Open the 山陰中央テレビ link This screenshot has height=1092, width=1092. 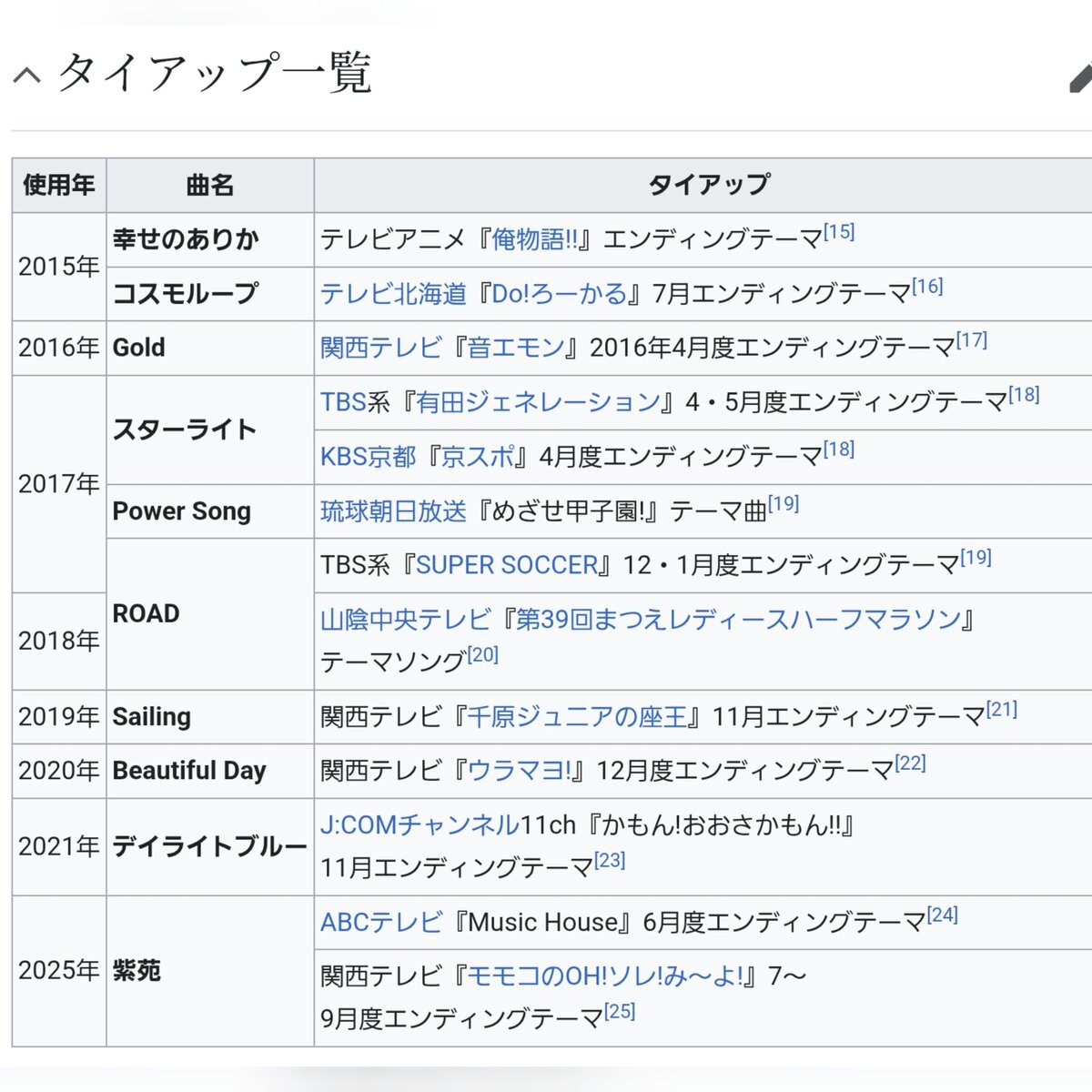pyautogui.click(x=405, y=620)
